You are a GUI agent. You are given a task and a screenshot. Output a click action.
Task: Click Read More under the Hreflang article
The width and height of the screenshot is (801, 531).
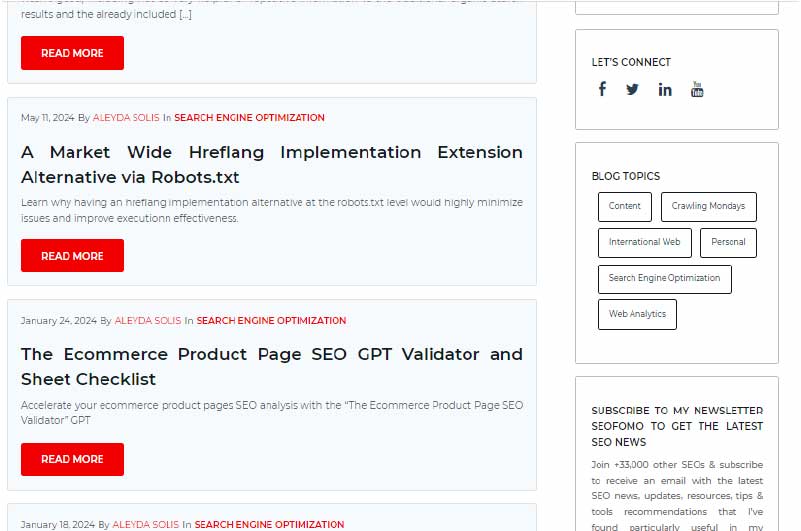pyautogui.click(x=73, y=256)
